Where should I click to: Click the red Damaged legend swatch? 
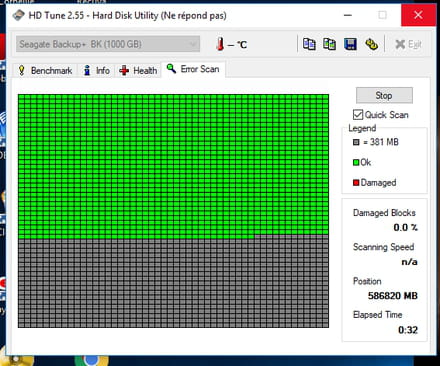[356, 183]
